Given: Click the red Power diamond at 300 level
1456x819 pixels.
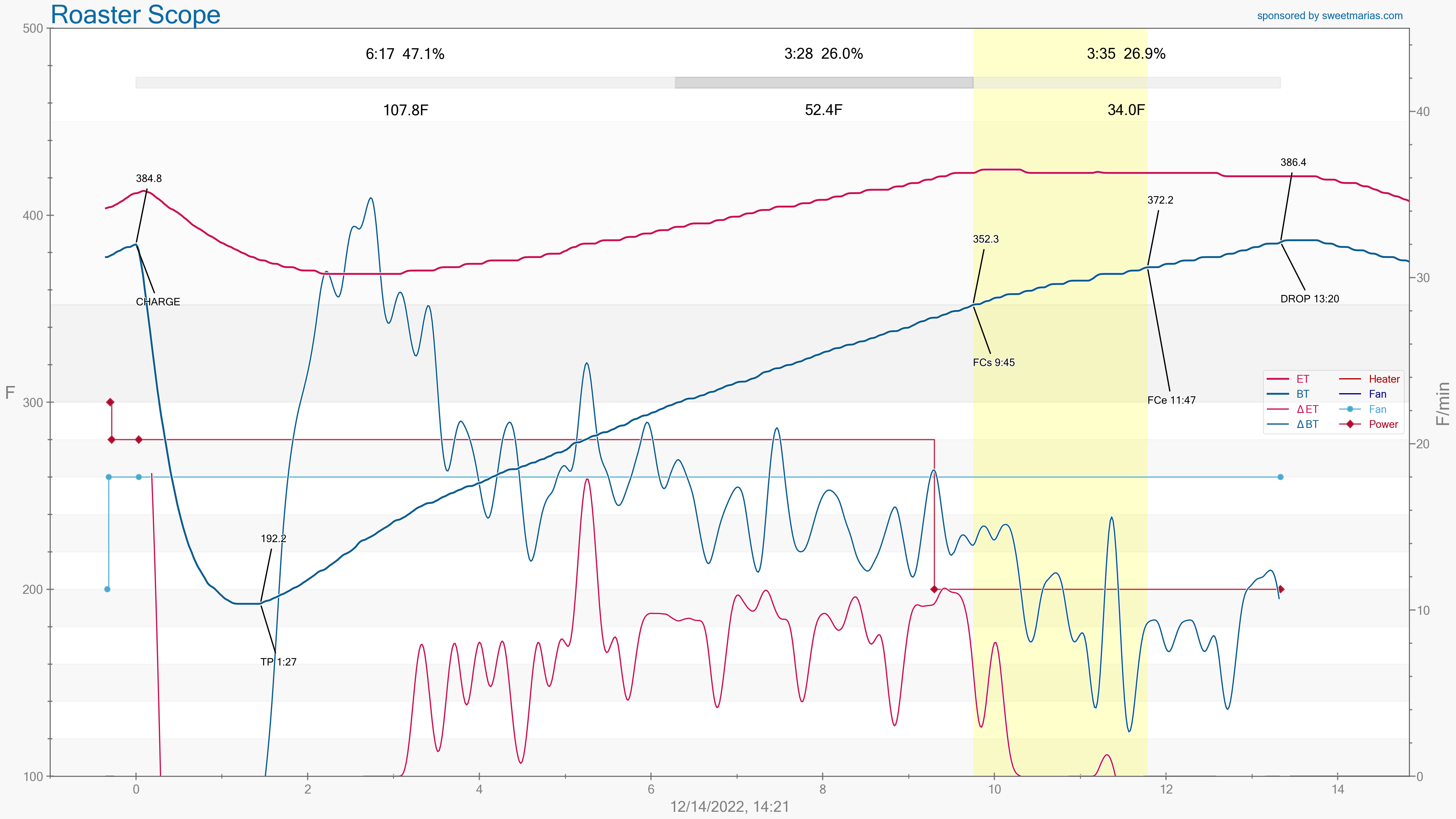Looking at the screenshot, I should (x=111, y=402).
